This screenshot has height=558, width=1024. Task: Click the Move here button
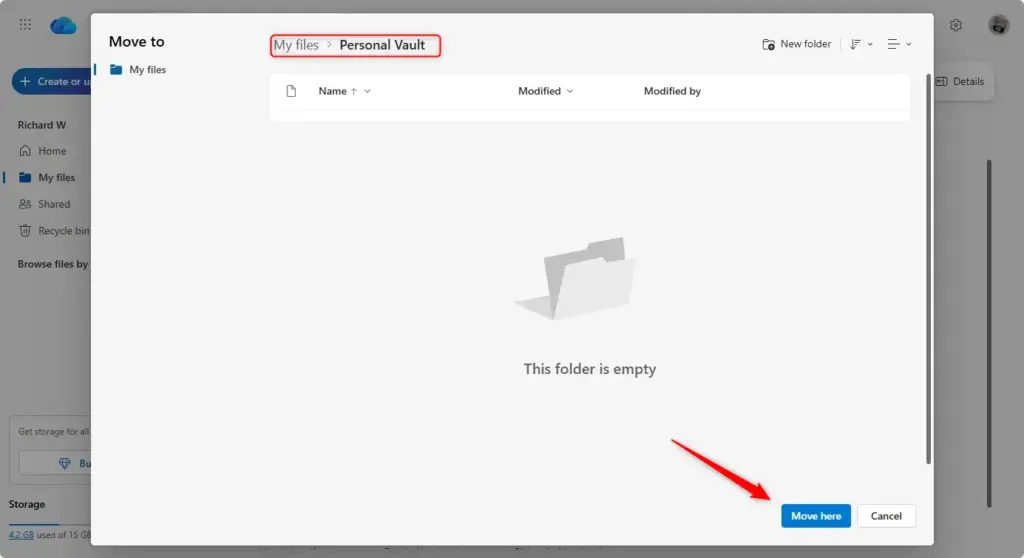[816, 516]
